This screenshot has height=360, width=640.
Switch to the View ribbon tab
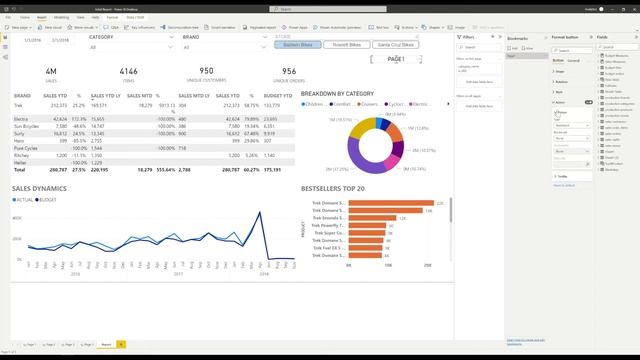pyautogui.click(x=81, y=18)
